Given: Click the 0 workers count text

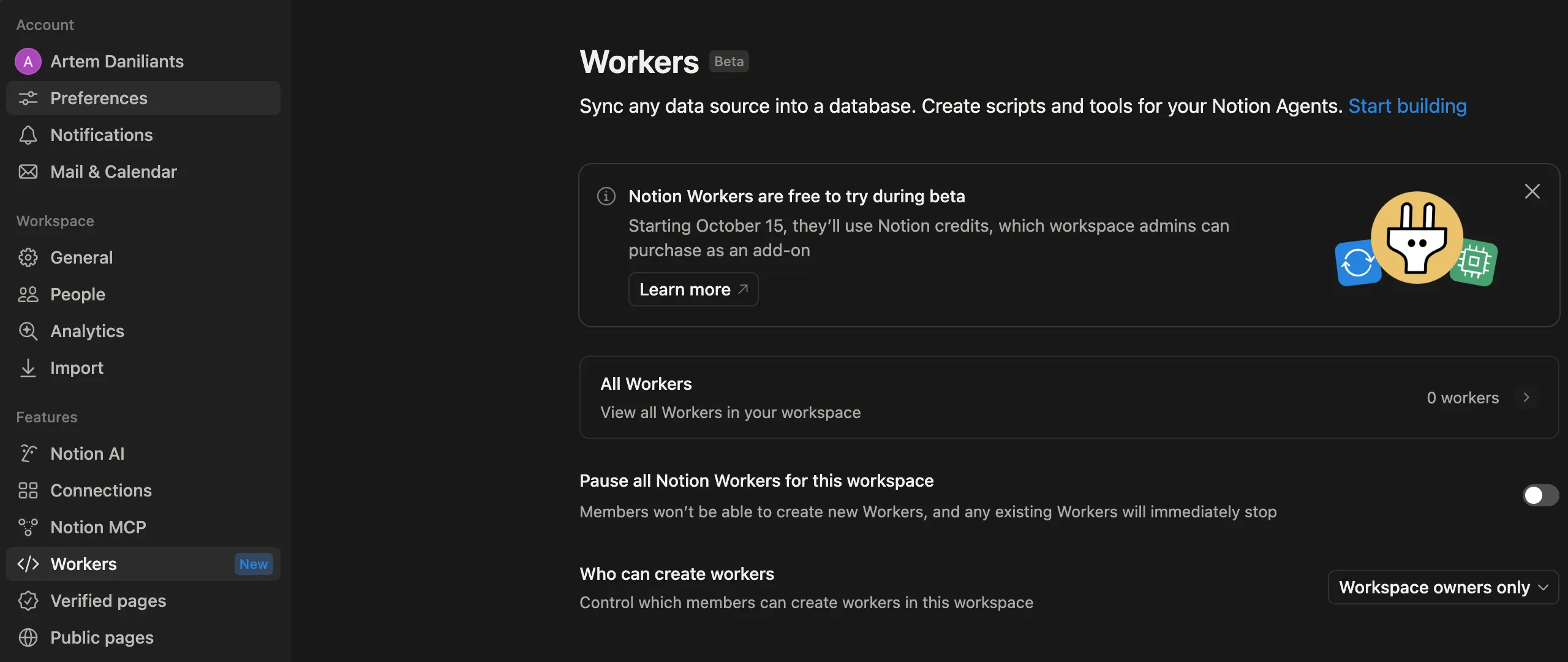Looking at the screenshot, I should click(x=1463, y=398).
